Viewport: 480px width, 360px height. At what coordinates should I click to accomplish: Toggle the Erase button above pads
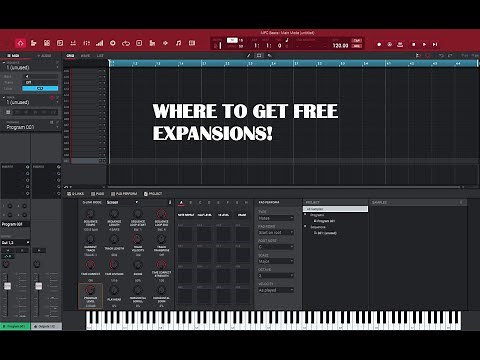242,215
